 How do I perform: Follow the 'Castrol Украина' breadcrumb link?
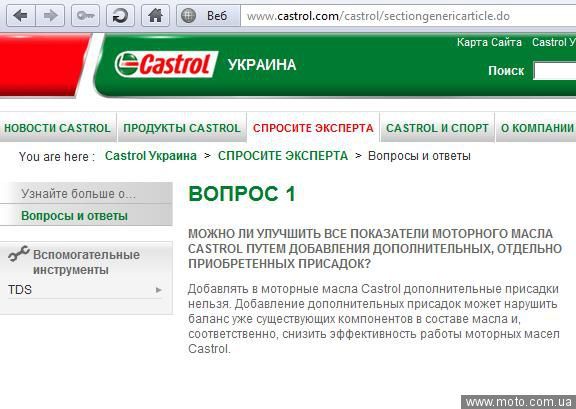pyautogui.click(x=151, y=156)
